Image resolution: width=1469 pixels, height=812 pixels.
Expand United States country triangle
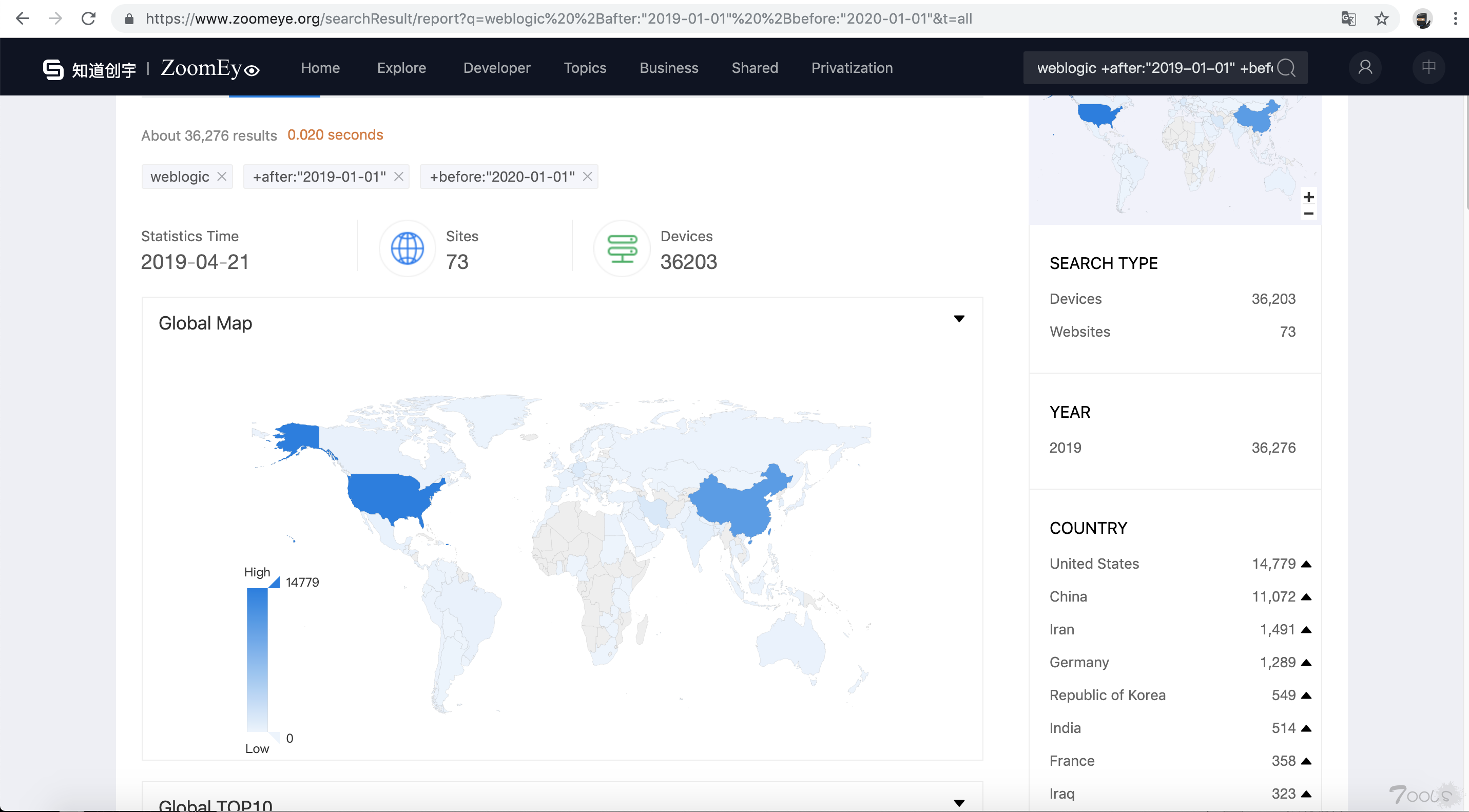coord(1306,564)
